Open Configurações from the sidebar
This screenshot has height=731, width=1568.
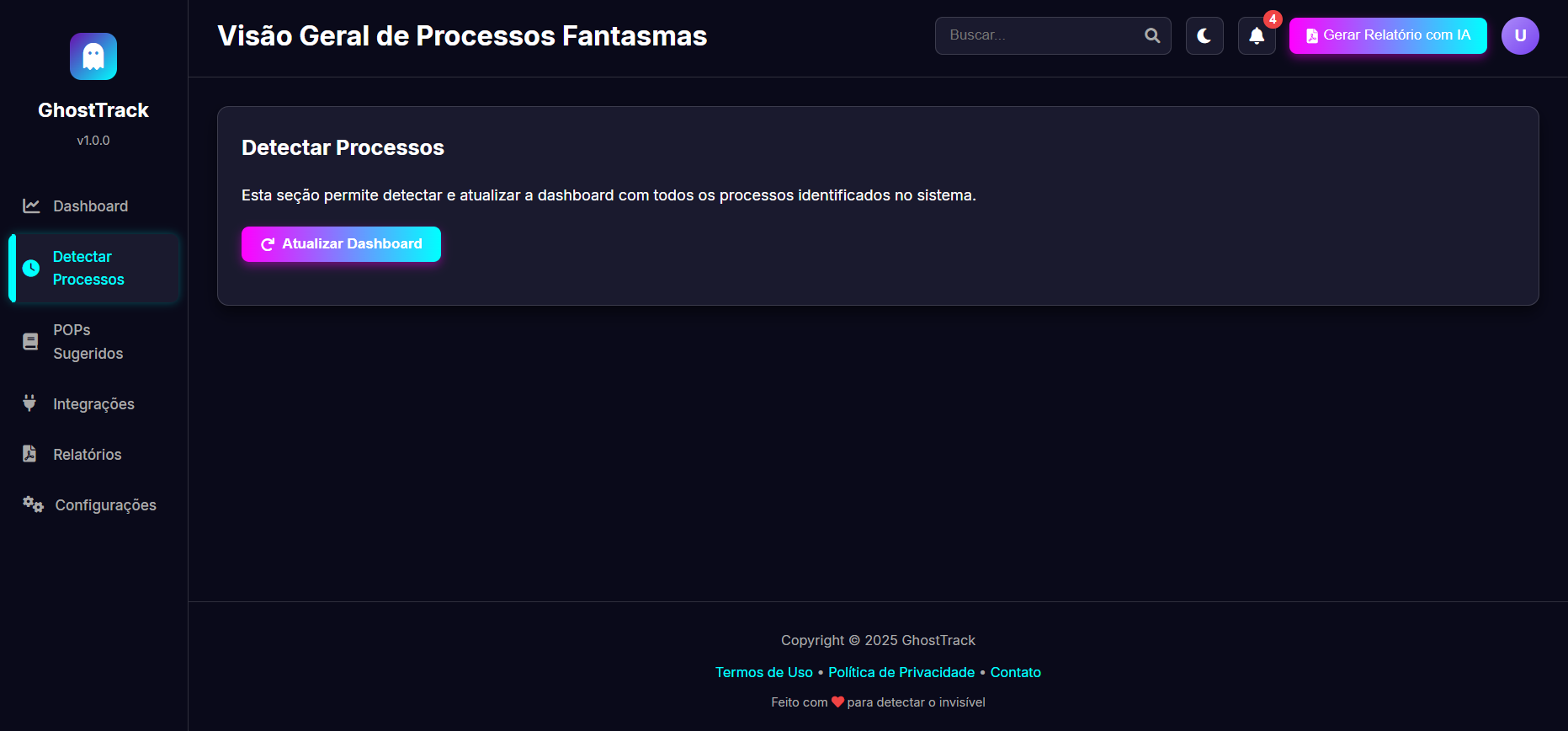tap(105, 505)
